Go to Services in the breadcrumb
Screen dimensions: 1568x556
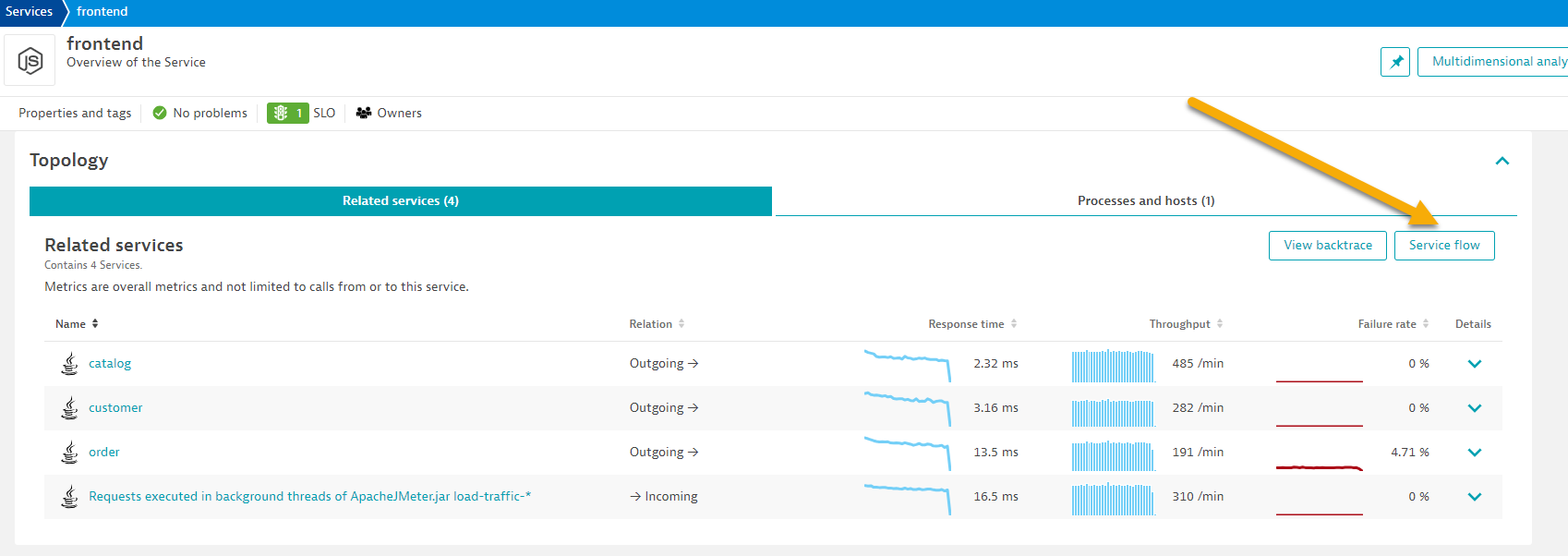pyautogui.click(x=30, y=12)
